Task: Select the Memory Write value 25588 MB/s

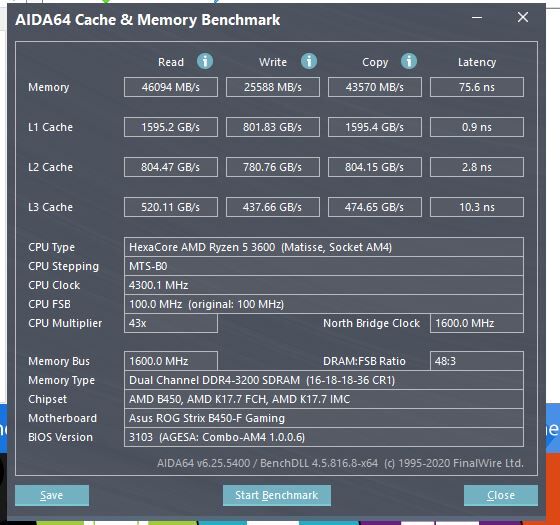Action: (273, 87)
